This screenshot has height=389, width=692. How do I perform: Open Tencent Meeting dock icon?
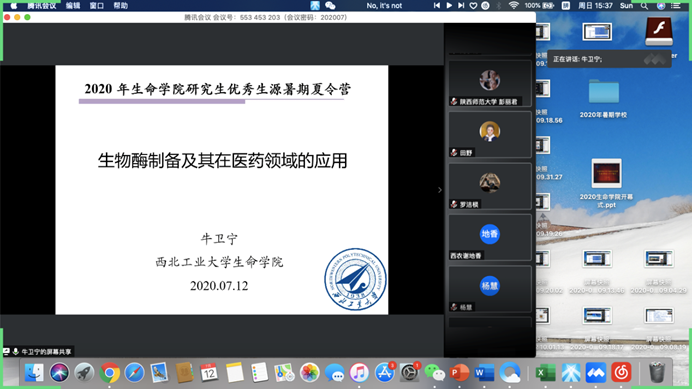[596, 373]
